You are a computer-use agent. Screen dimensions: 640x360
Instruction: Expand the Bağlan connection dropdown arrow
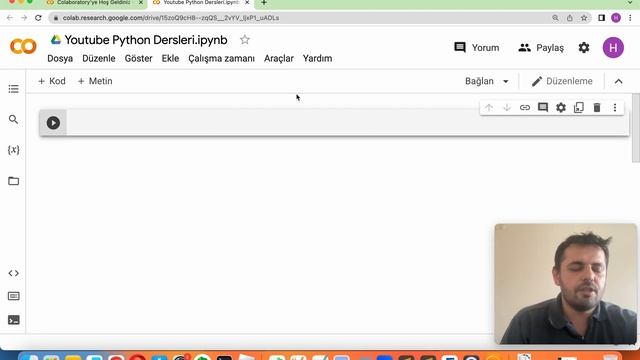506,81
